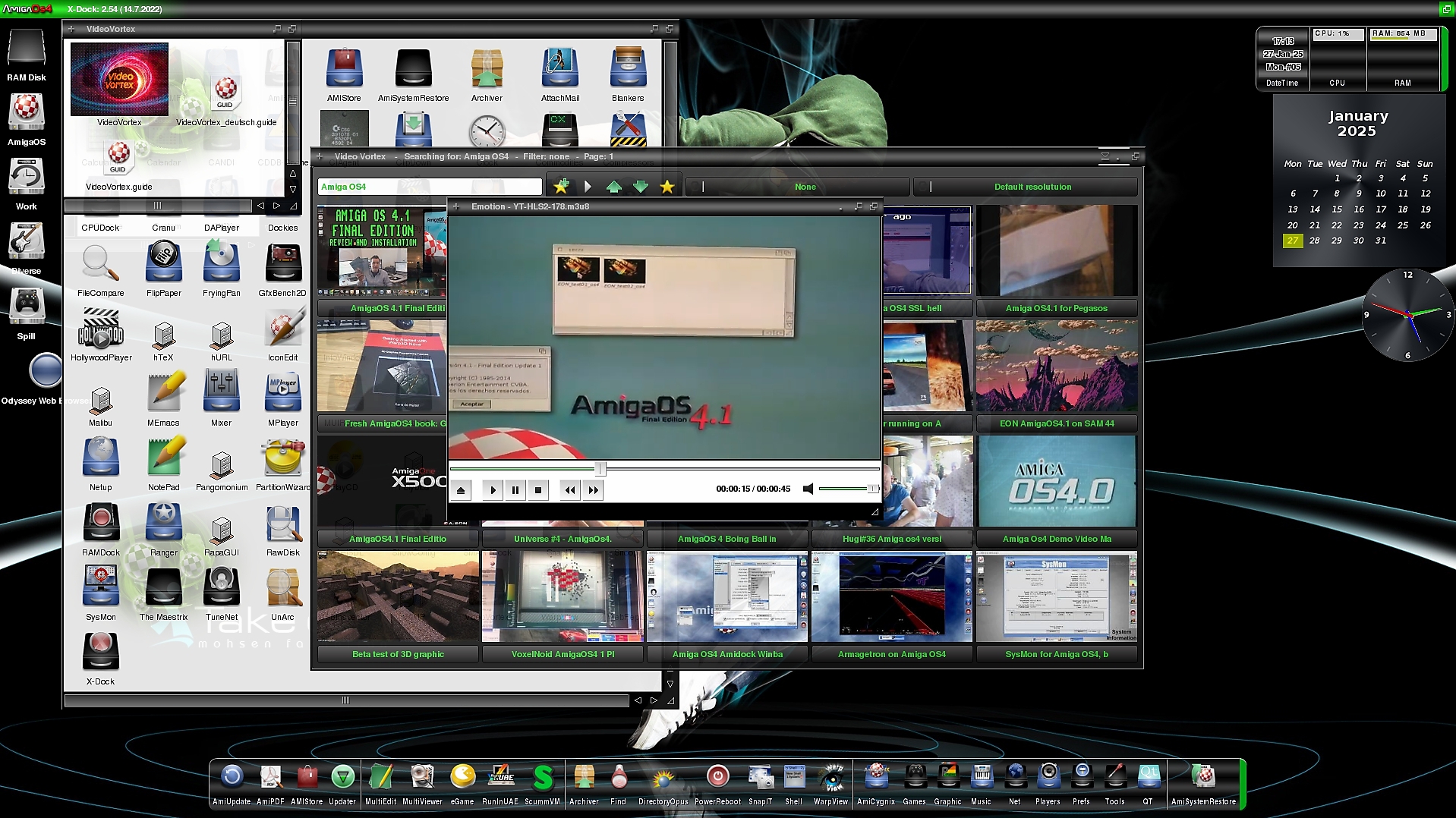
Task: Click the VoxelNoid AmigaOS4 video thumbnail
Action: pyautogui.click(x=563, y=596)
